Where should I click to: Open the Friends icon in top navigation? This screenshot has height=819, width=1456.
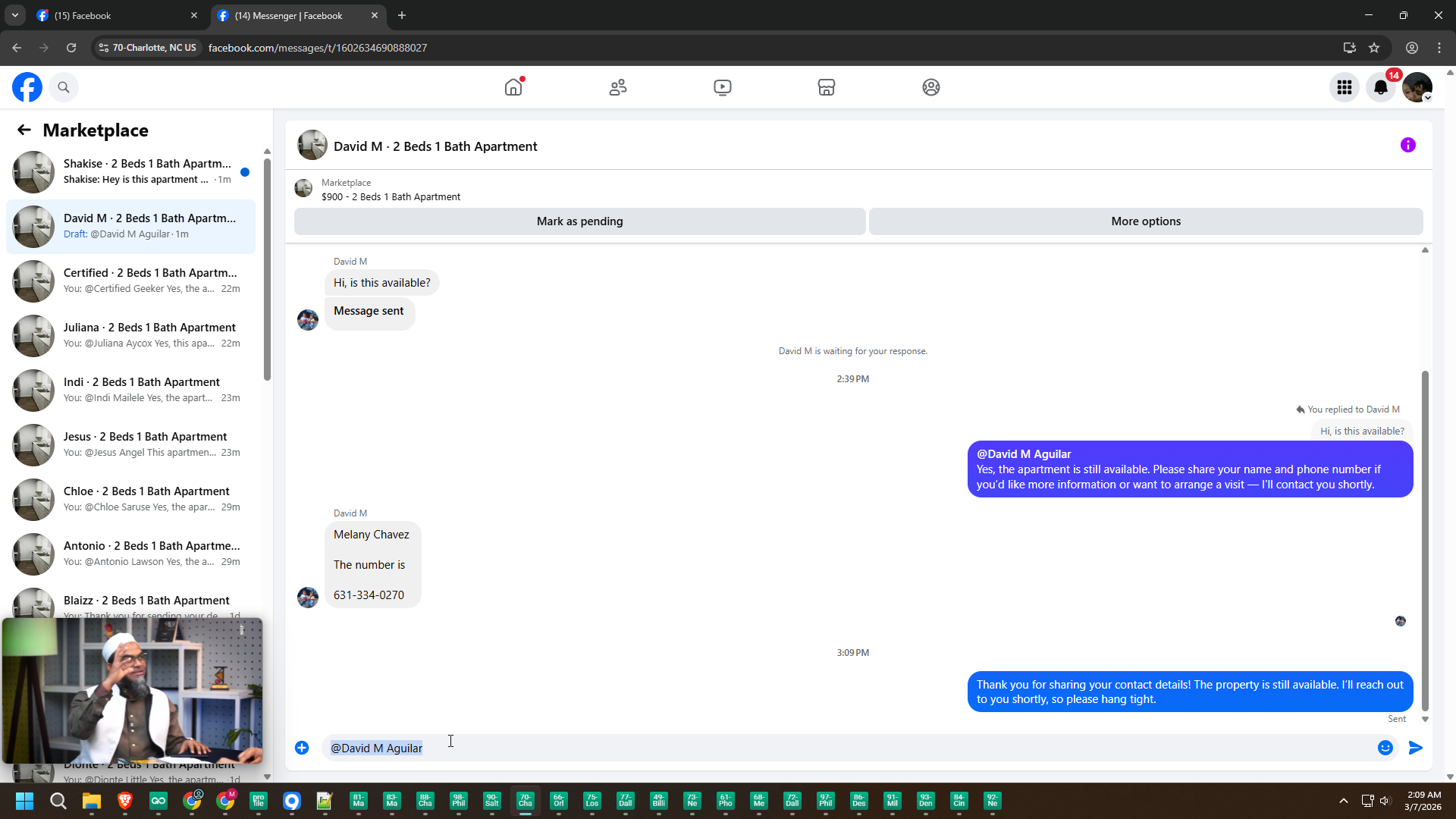618,87
